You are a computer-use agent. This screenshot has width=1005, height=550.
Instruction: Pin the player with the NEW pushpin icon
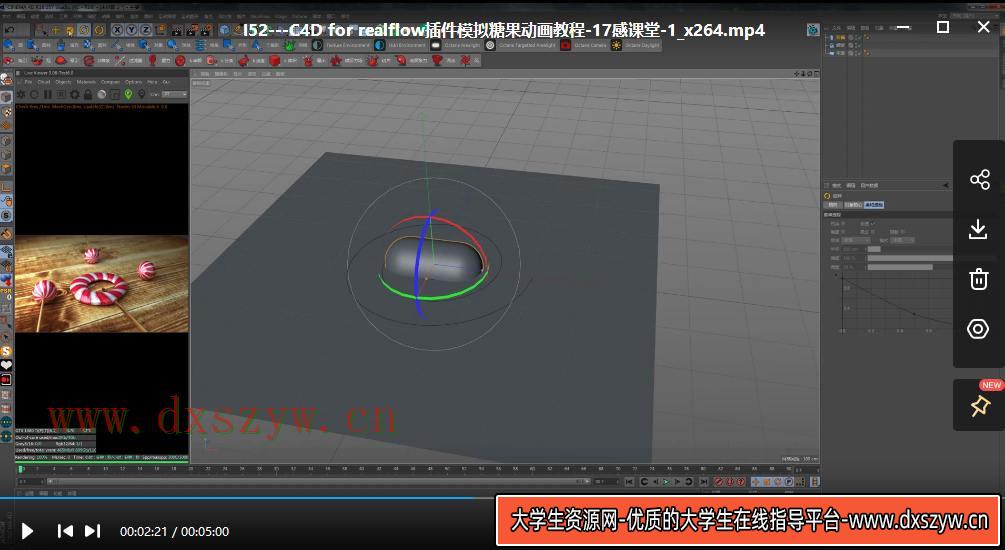coord(979,406)
